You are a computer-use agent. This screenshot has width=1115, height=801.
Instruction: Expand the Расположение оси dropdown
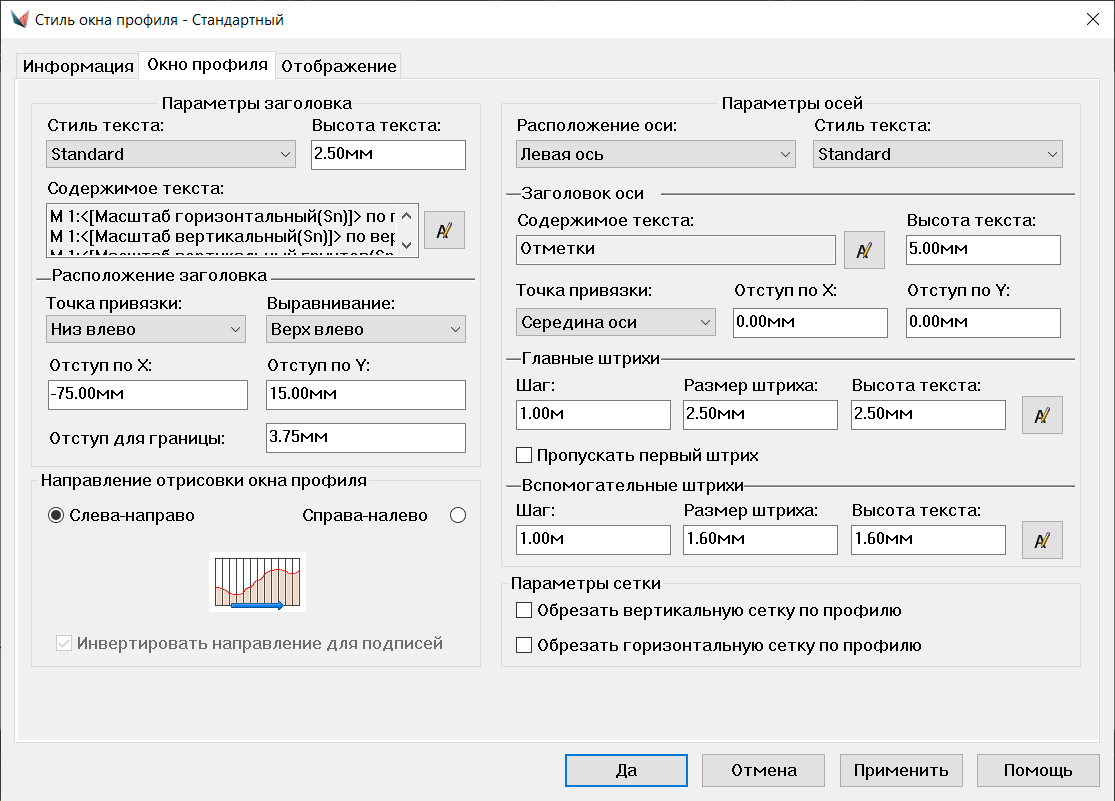(655, 154)
